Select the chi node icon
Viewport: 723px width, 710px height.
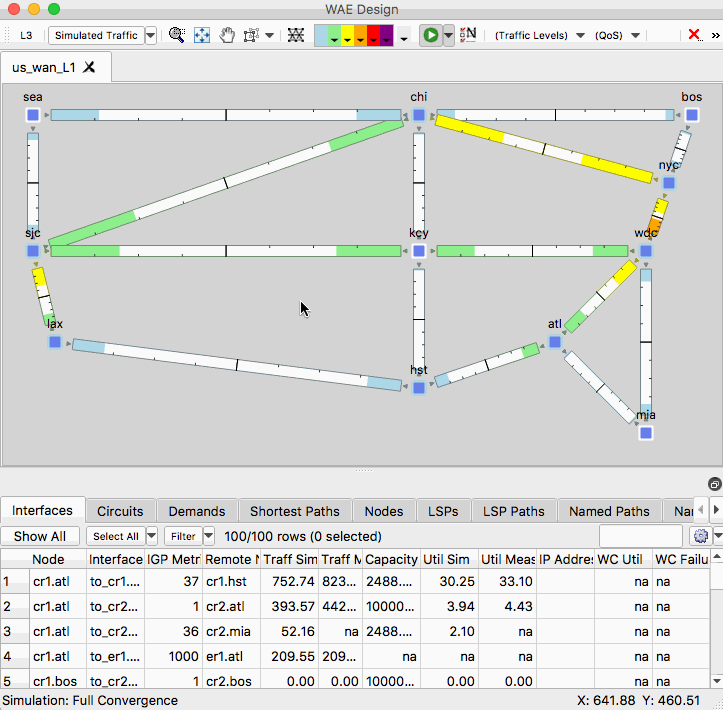pos(419,115)
